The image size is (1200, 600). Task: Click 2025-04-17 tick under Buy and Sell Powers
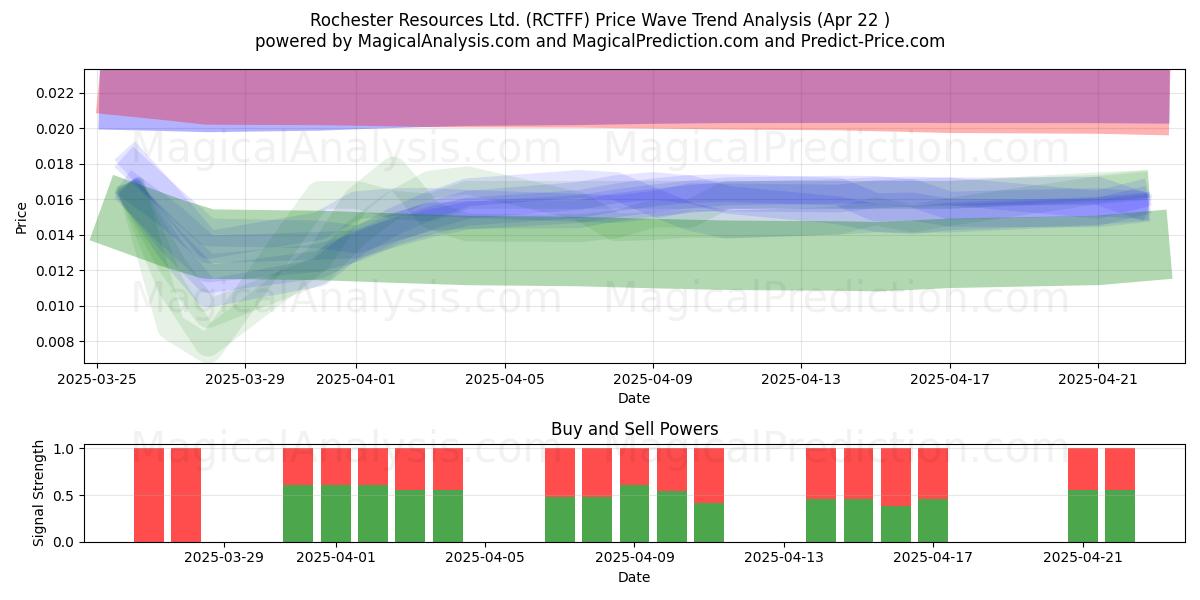[x=934, y=558]
